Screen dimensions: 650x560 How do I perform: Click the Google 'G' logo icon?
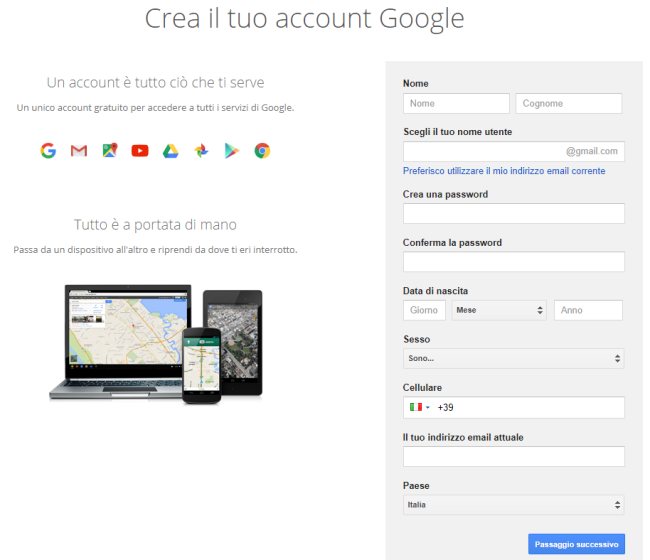(48, 150)
